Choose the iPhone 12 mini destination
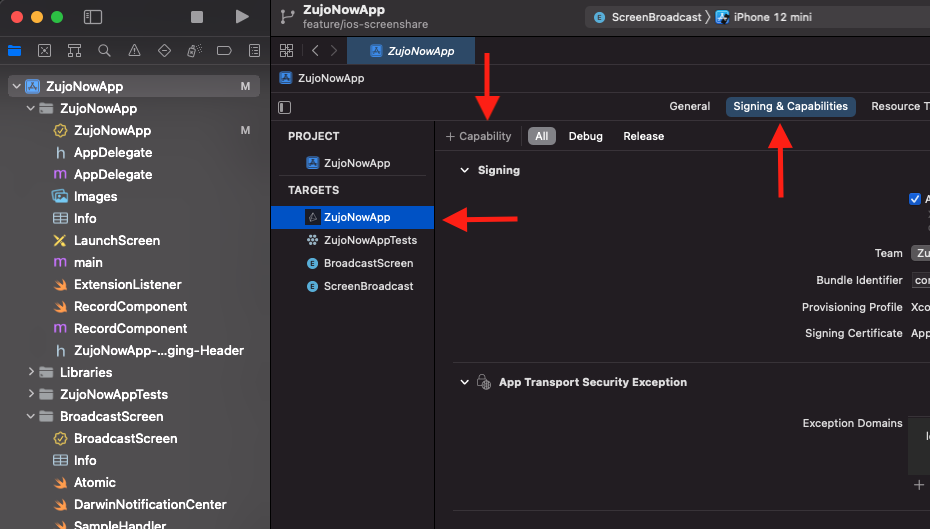 coord(764,17)
